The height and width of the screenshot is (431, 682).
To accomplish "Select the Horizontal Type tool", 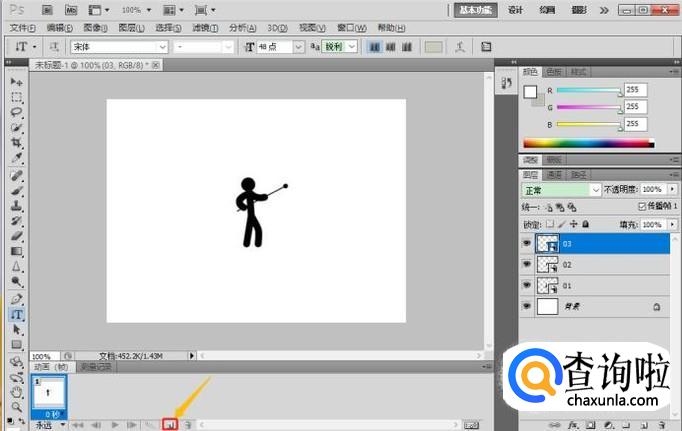I will point(16,314).
